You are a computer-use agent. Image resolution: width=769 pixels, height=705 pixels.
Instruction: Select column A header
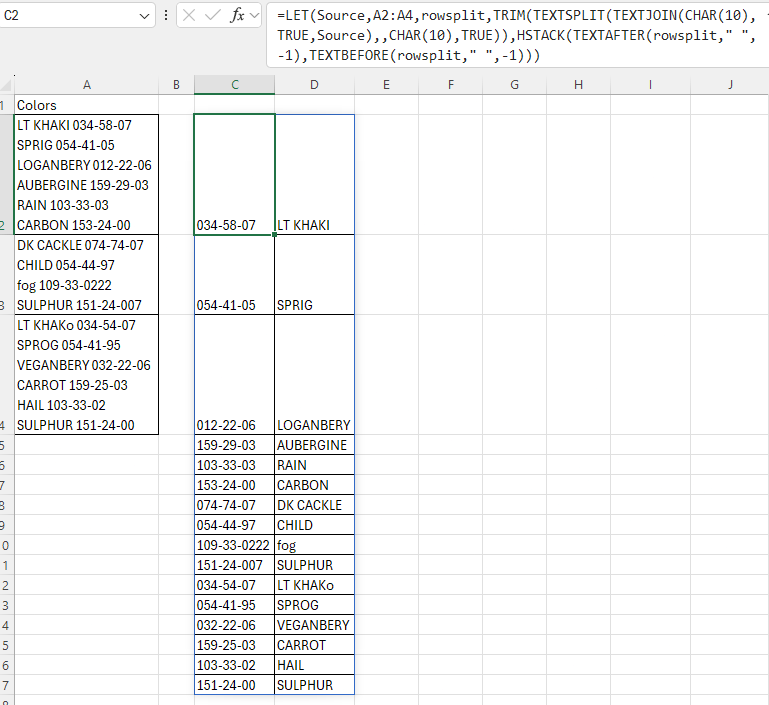click(86, 85)
